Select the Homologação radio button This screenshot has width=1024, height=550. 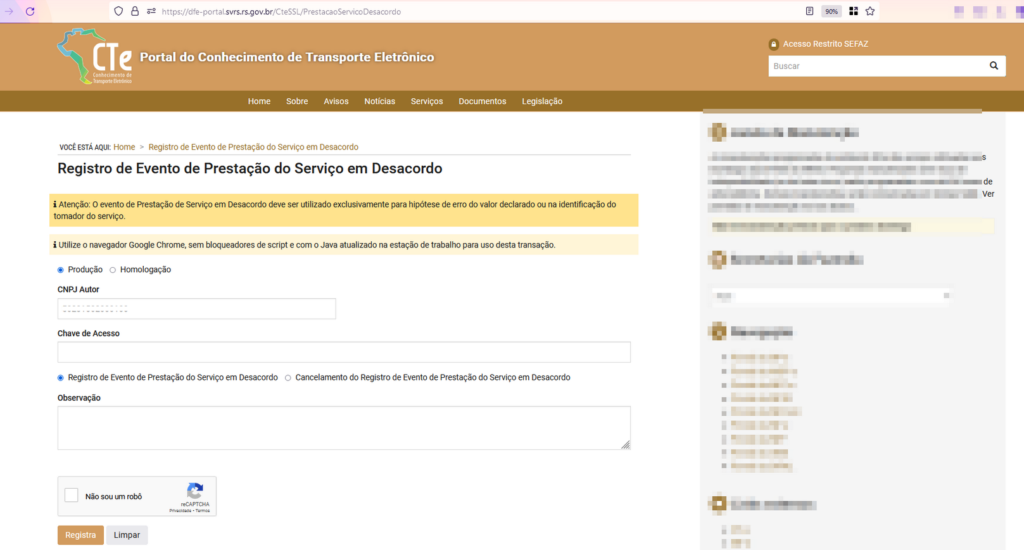tap(112, 269)
